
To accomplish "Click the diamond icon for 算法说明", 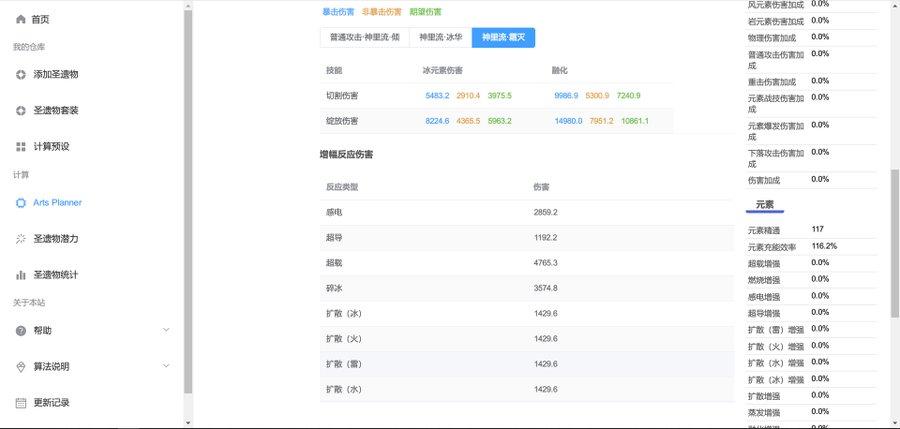I will tap(21, 367).
